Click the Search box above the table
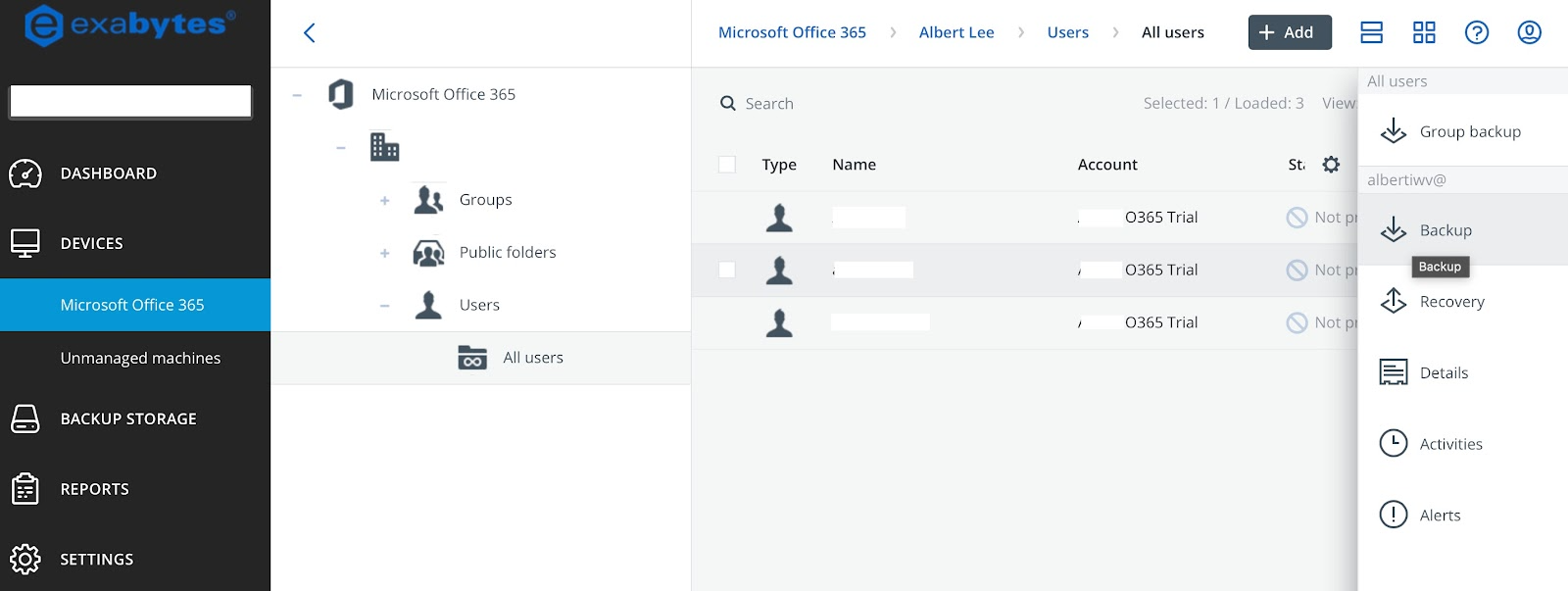The height and width of the screenshot is (591, 1568). [x=769, y=103]
